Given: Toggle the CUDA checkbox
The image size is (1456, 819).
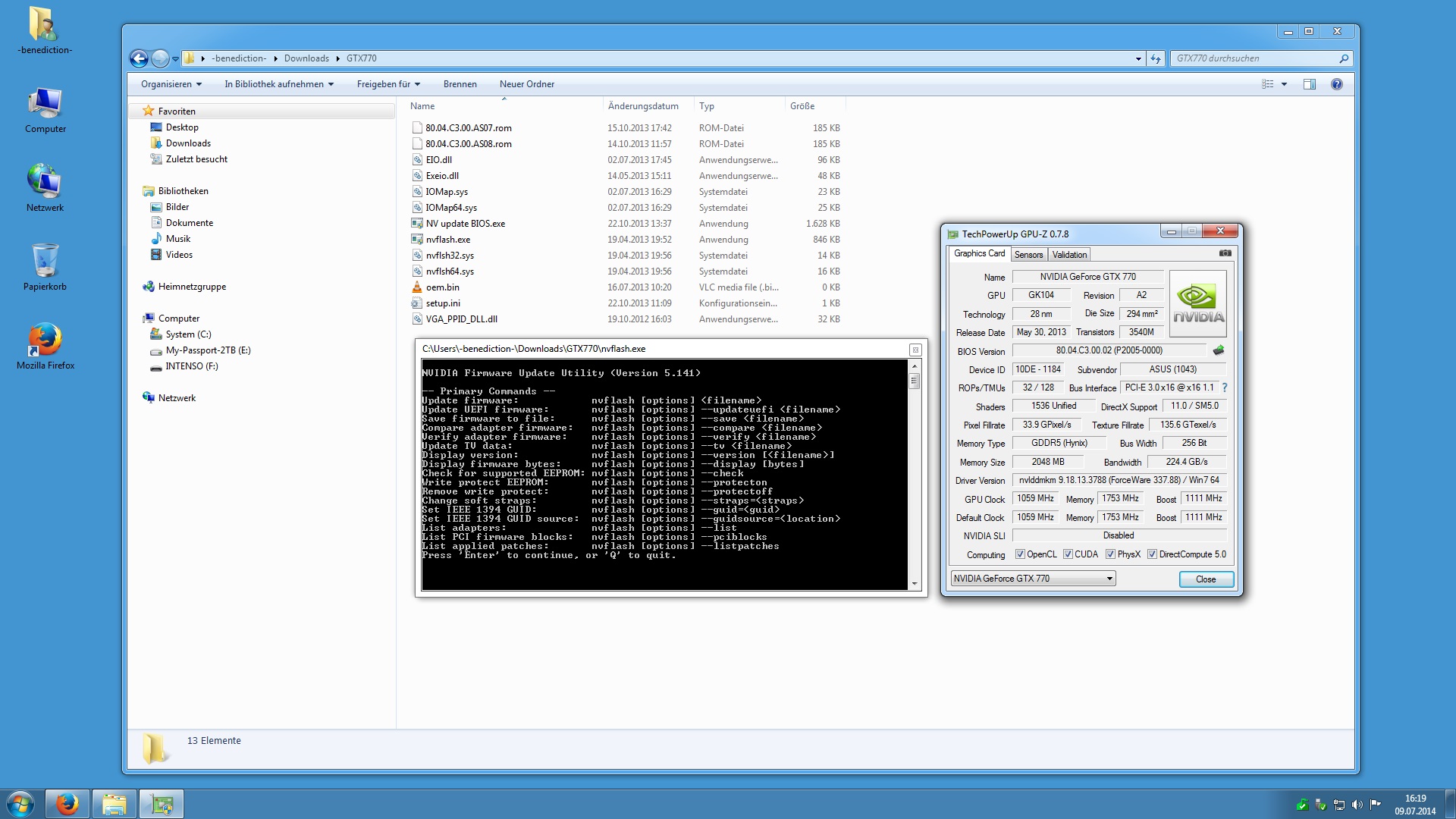Looking at the screenshot, I should tap(1068, 554).
